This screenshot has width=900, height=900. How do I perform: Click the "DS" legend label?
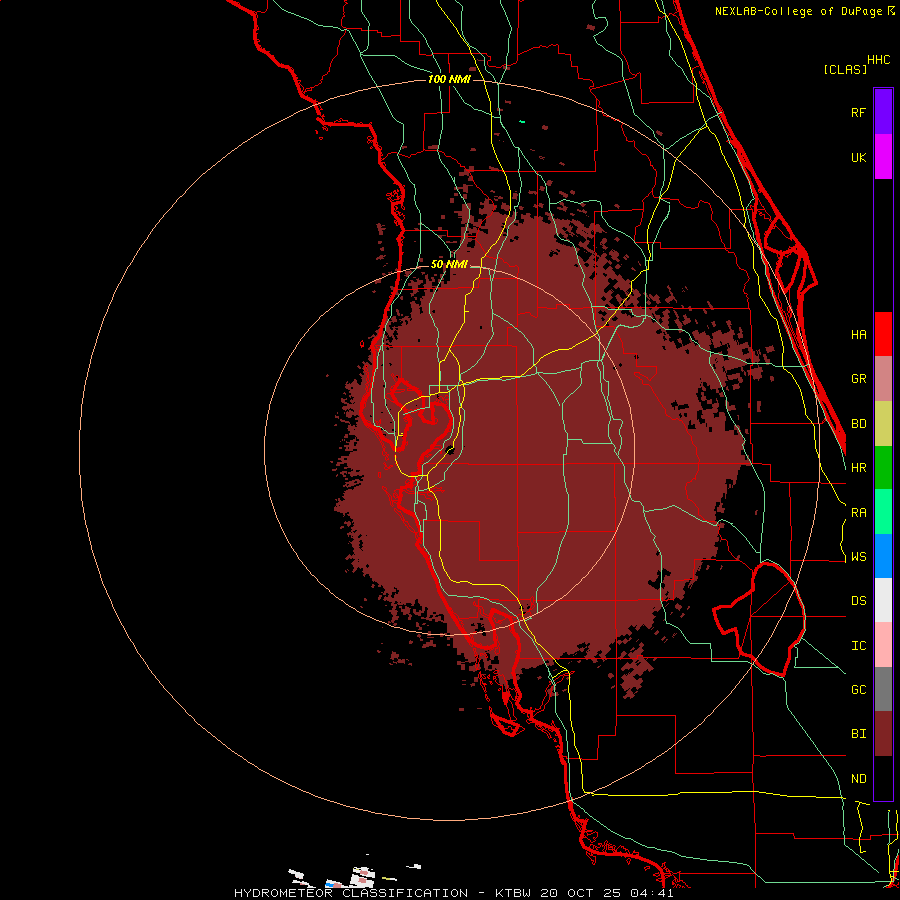[858, 601]
